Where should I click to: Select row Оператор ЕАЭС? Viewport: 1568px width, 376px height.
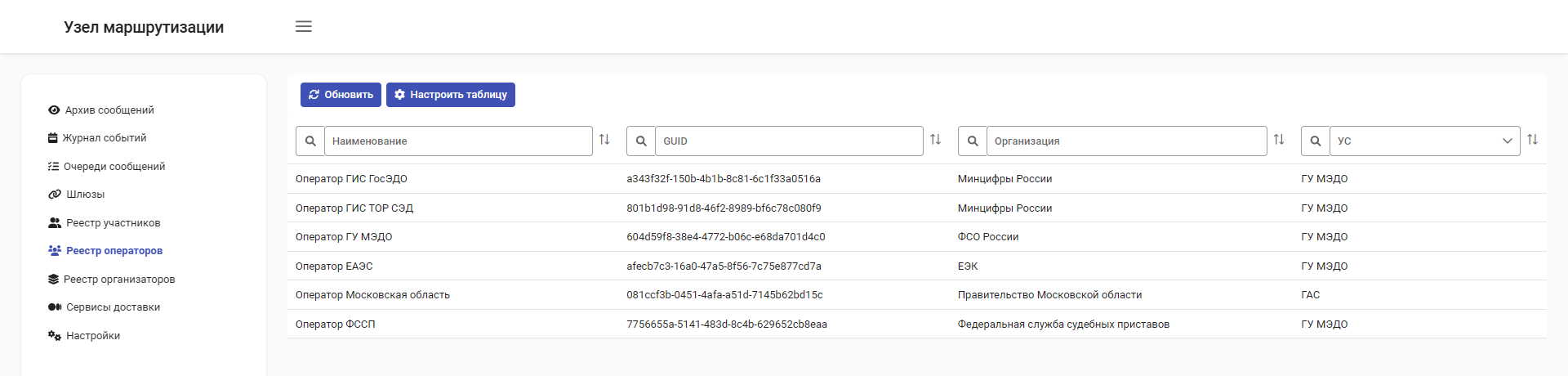pos(917,266)
